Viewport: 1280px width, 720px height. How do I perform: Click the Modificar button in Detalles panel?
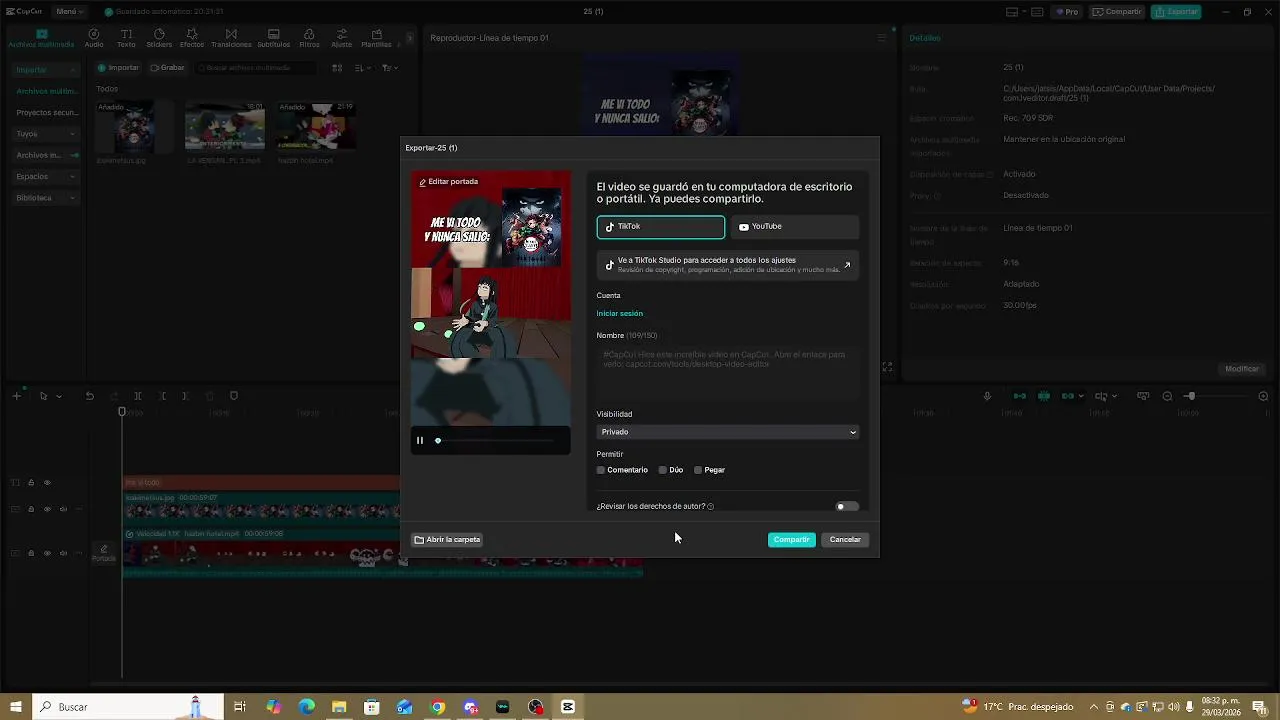[x=1242, y=369]
